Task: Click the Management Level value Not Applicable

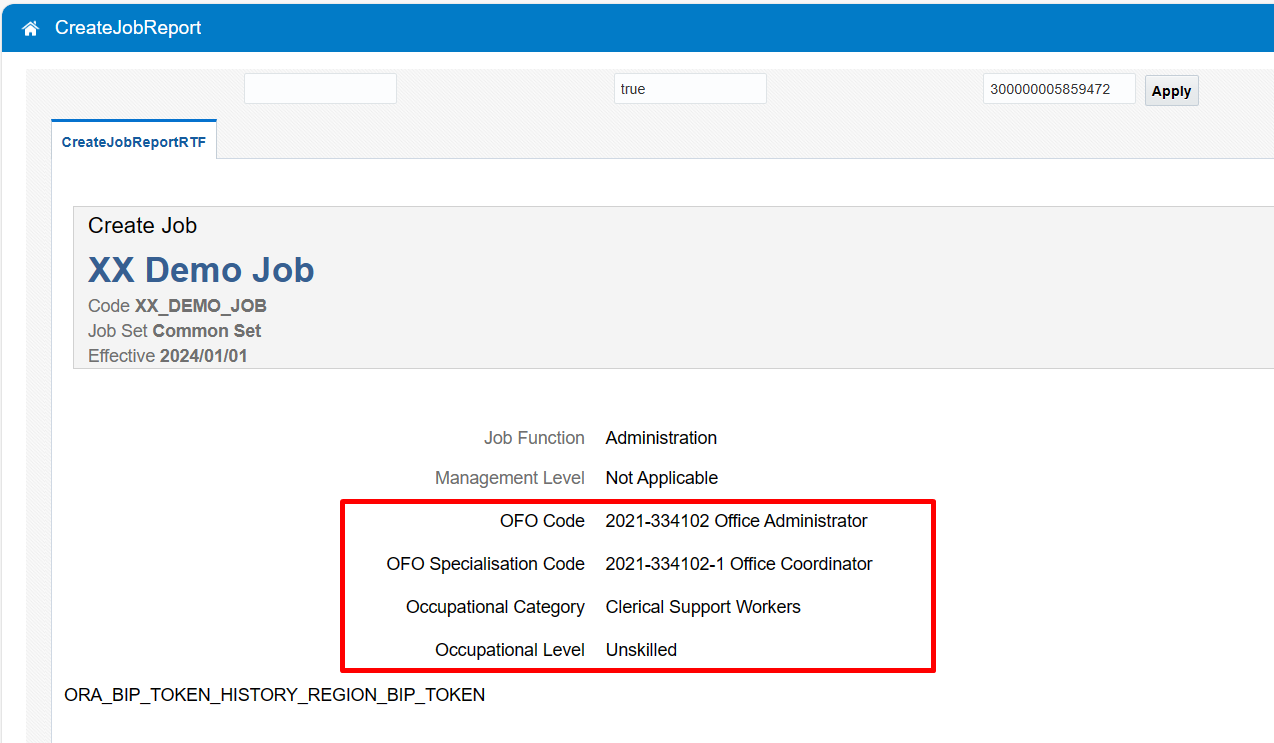Action: click(x=661, y=477)
